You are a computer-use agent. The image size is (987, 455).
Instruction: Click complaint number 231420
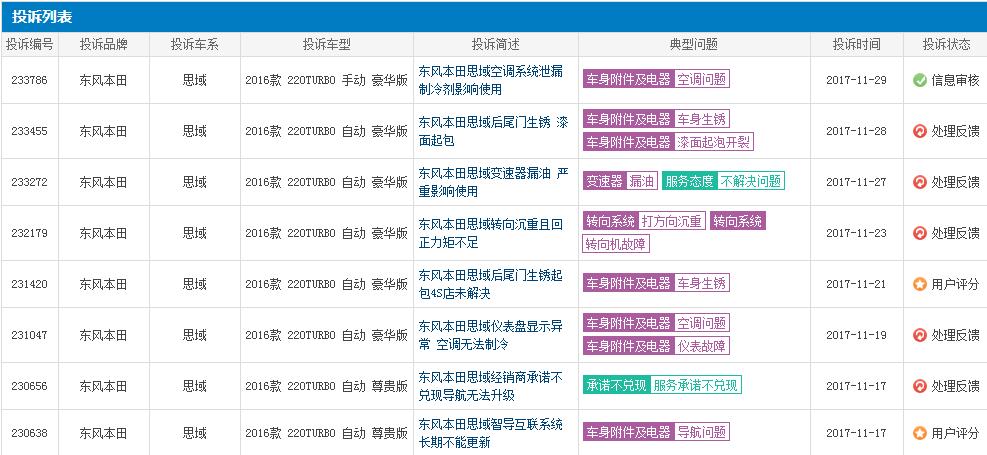point(30,284)
